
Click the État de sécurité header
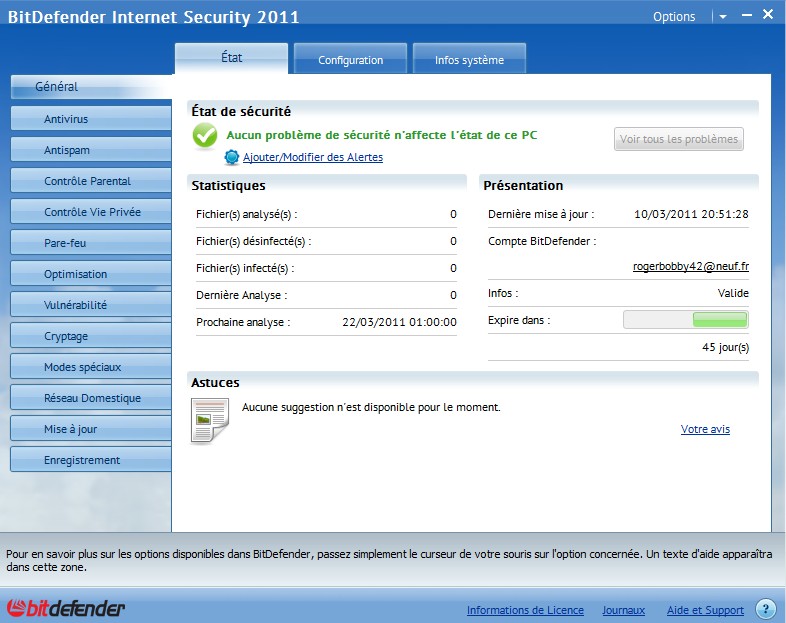[241, 111]
